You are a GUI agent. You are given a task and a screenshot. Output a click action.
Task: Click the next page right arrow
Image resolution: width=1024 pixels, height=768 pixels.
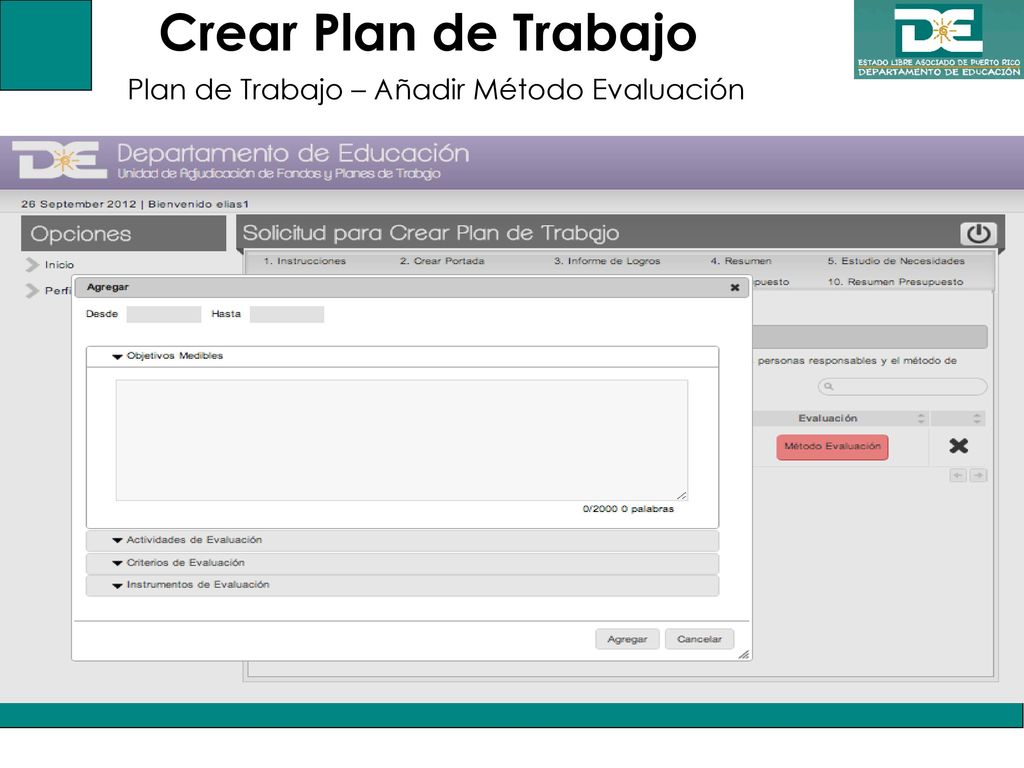tap(978, 475)
